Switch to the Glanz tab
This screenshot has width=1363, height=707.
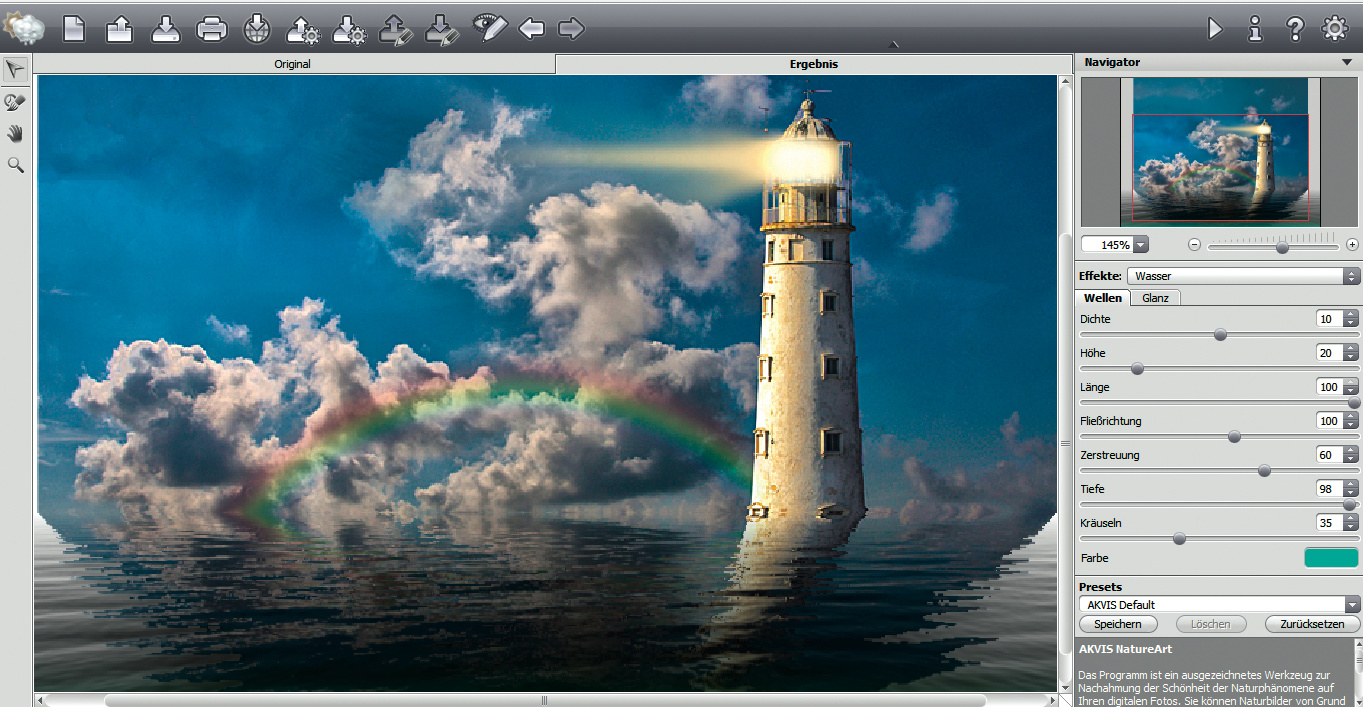coord(1155,298)
